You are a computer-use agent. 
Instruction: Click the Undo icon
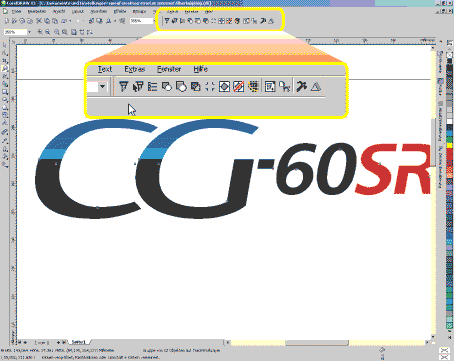(x=64, y=21)
